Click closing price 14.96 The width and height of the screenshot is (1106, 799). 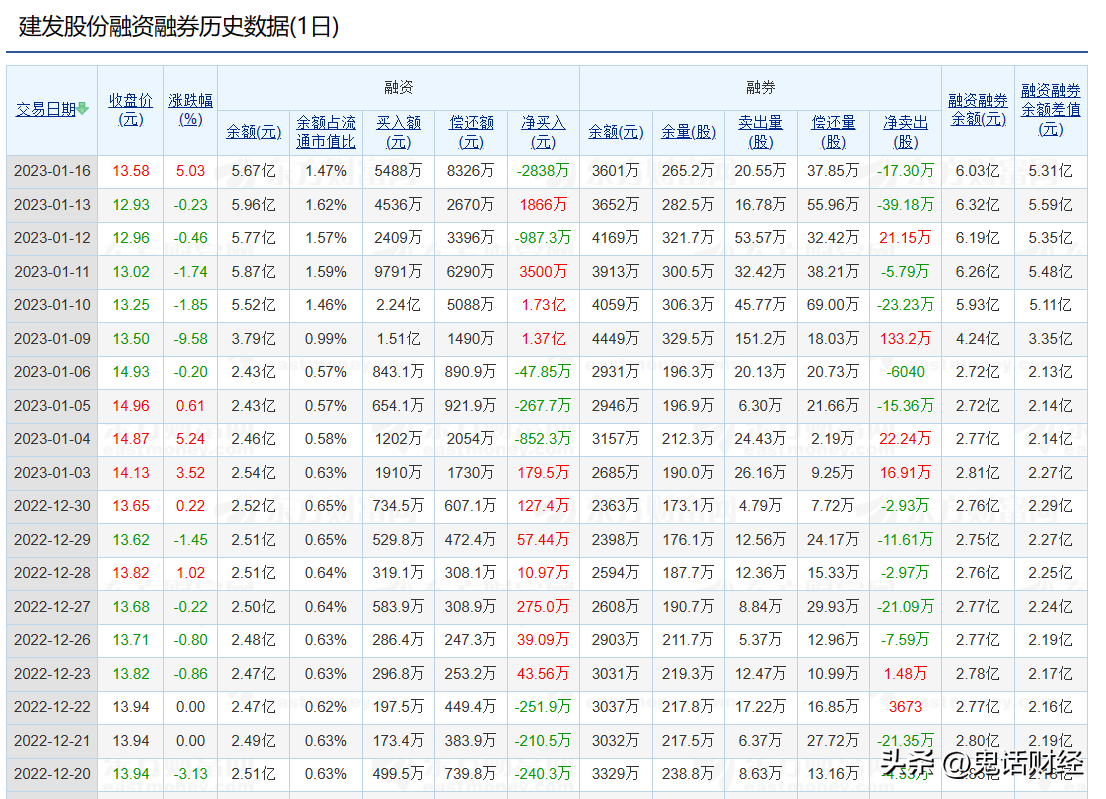pyautogui.click(x=130, y=405)
